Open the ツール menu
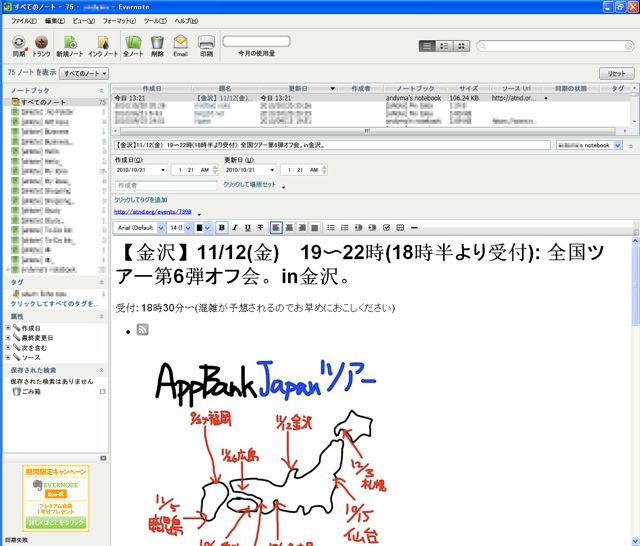Viewport: 640px width, 546px height. click(x=155, y=21)
